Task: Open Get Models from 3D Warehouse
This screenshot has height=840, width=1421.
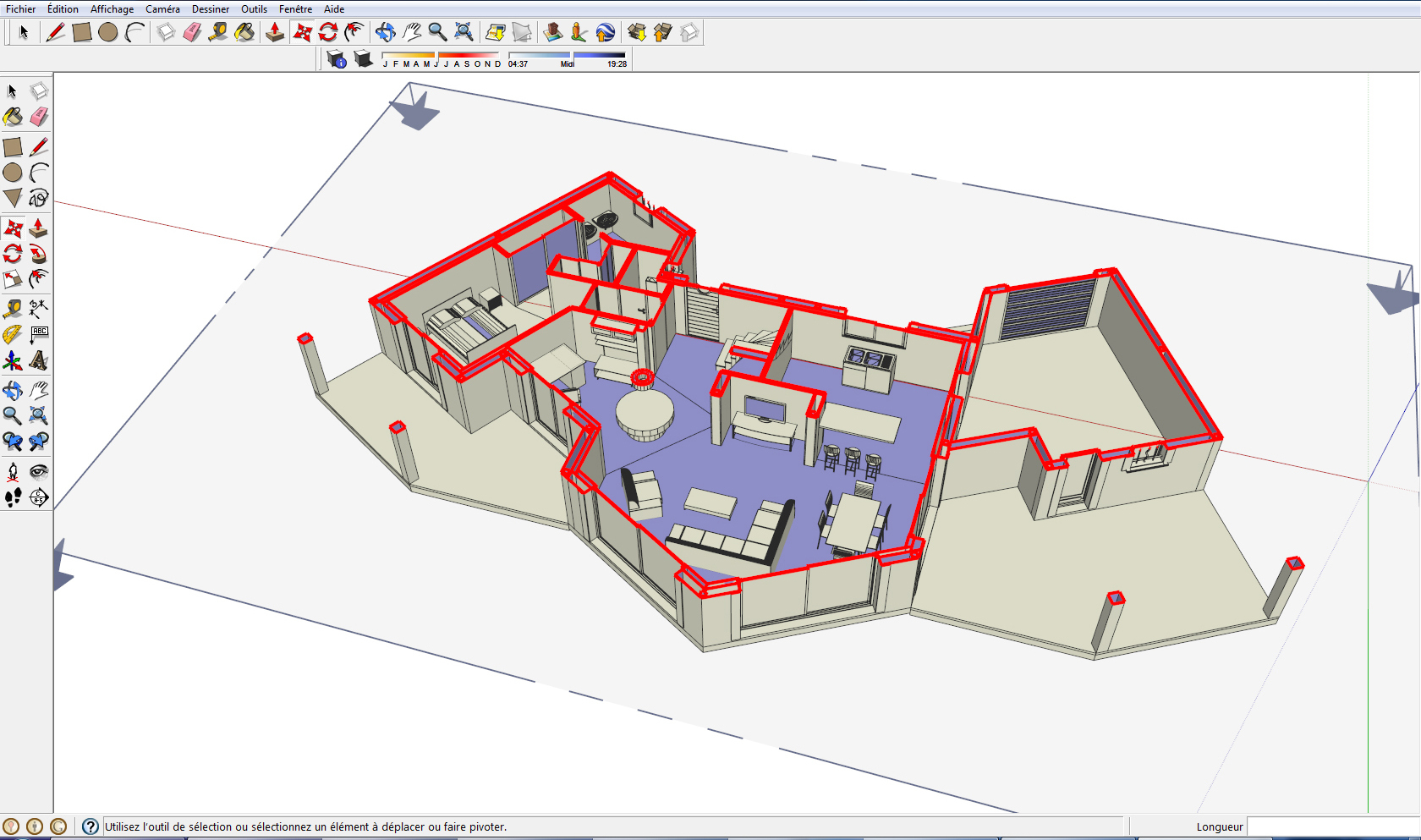Action: 637,33
